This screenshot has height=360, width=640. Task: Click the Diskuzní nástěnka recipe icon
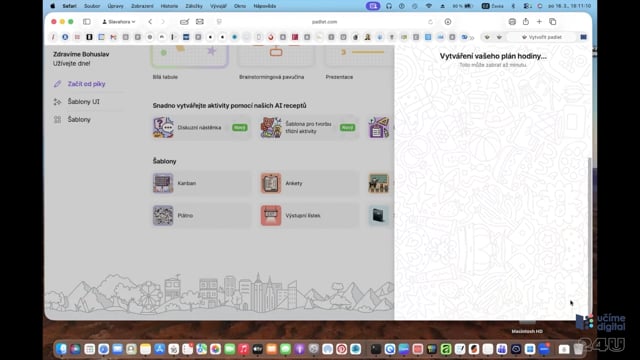coord(163,127)
